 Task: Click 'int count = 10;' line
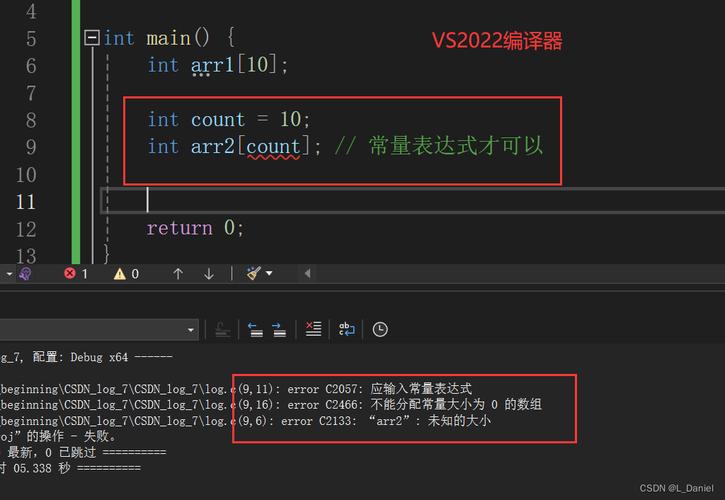tap(229, 120)
